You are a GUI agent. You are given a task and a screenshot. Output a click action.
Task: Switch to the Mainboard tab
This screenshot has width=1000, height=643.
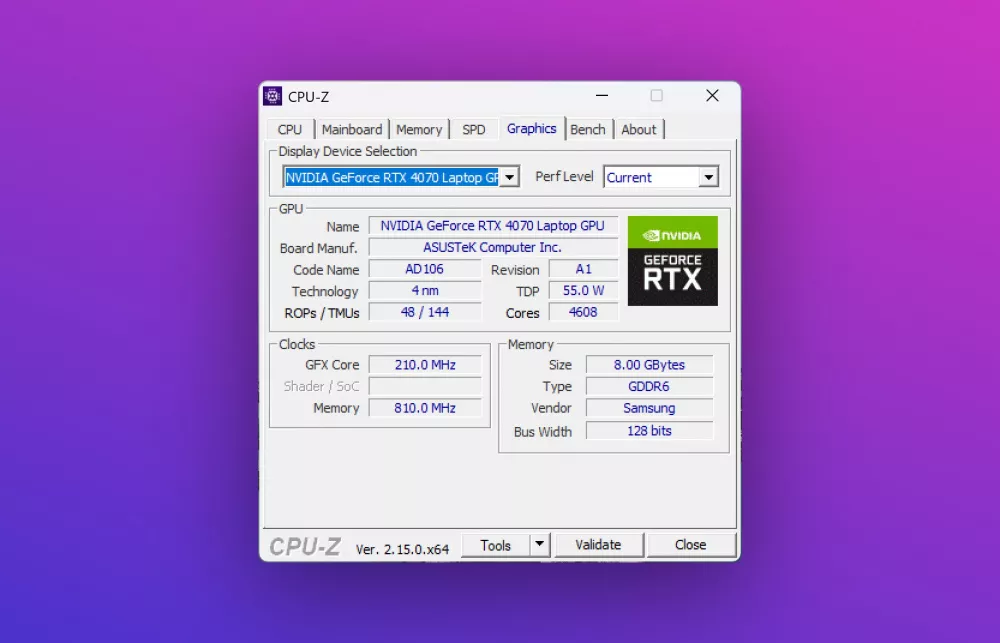pyautogui.click(x=351, y=129)
